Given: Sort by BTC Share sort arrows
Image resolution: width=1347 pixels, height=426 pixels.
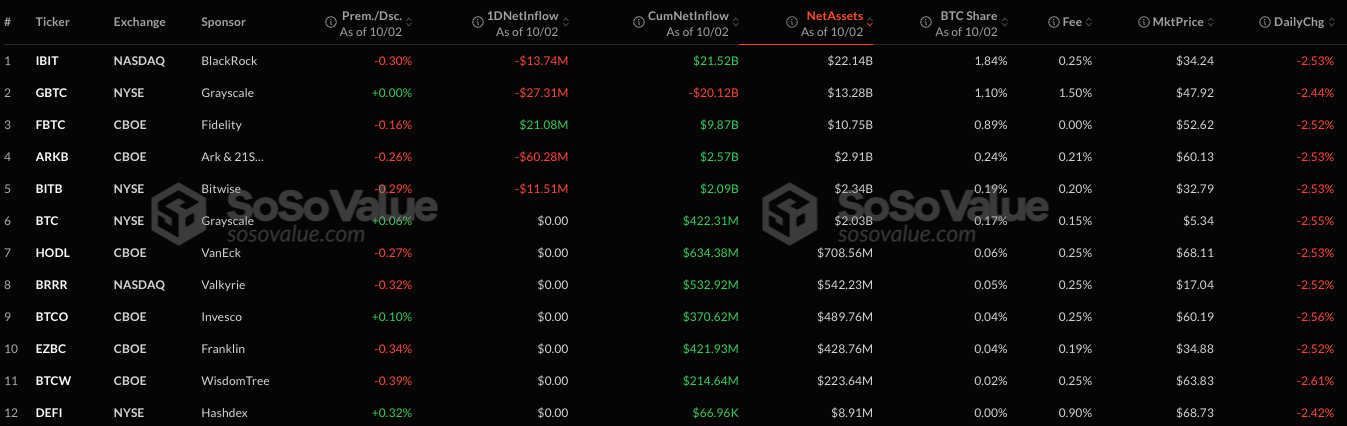Looking at the screenshot, I should 1004,21.
